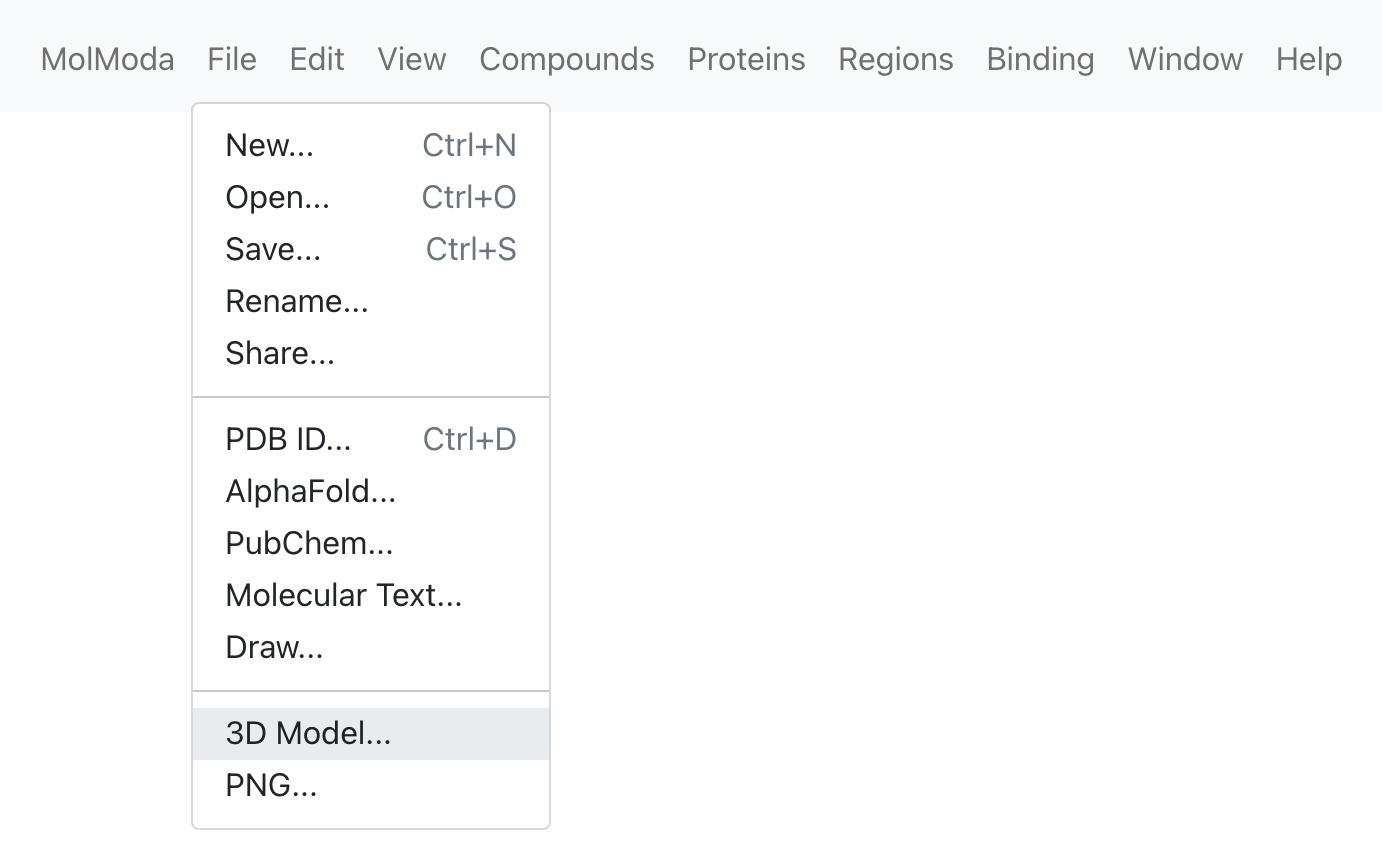Choose New... from File menu
1382x854 pixels.
point(371,146)
